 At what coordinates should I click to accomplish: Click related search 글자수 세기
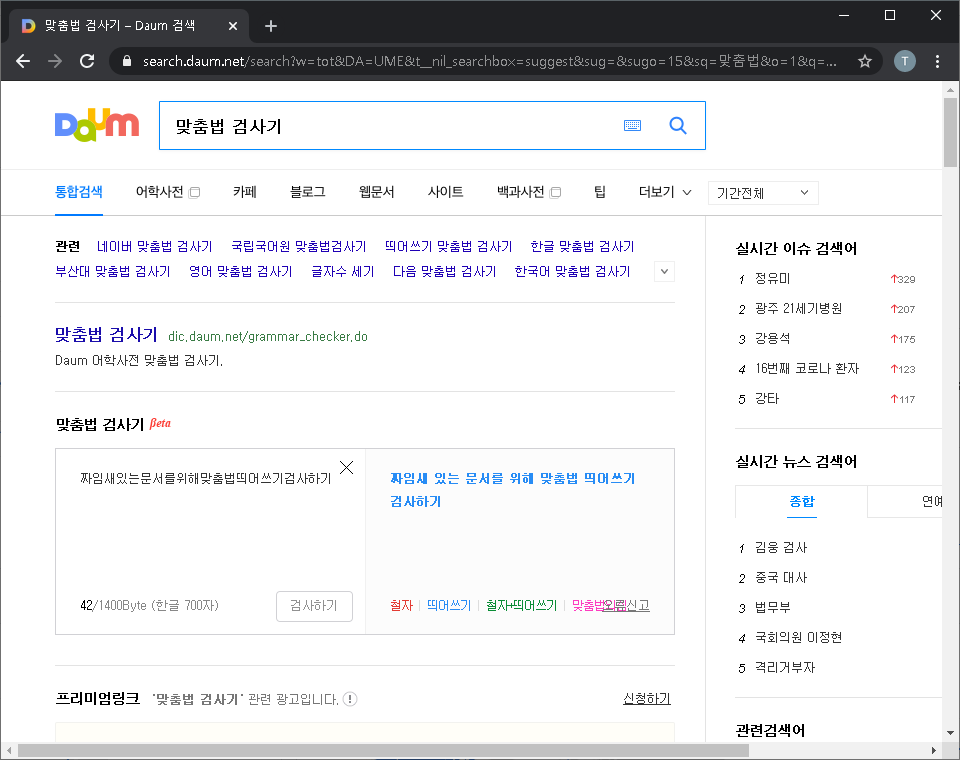(342, 271)
